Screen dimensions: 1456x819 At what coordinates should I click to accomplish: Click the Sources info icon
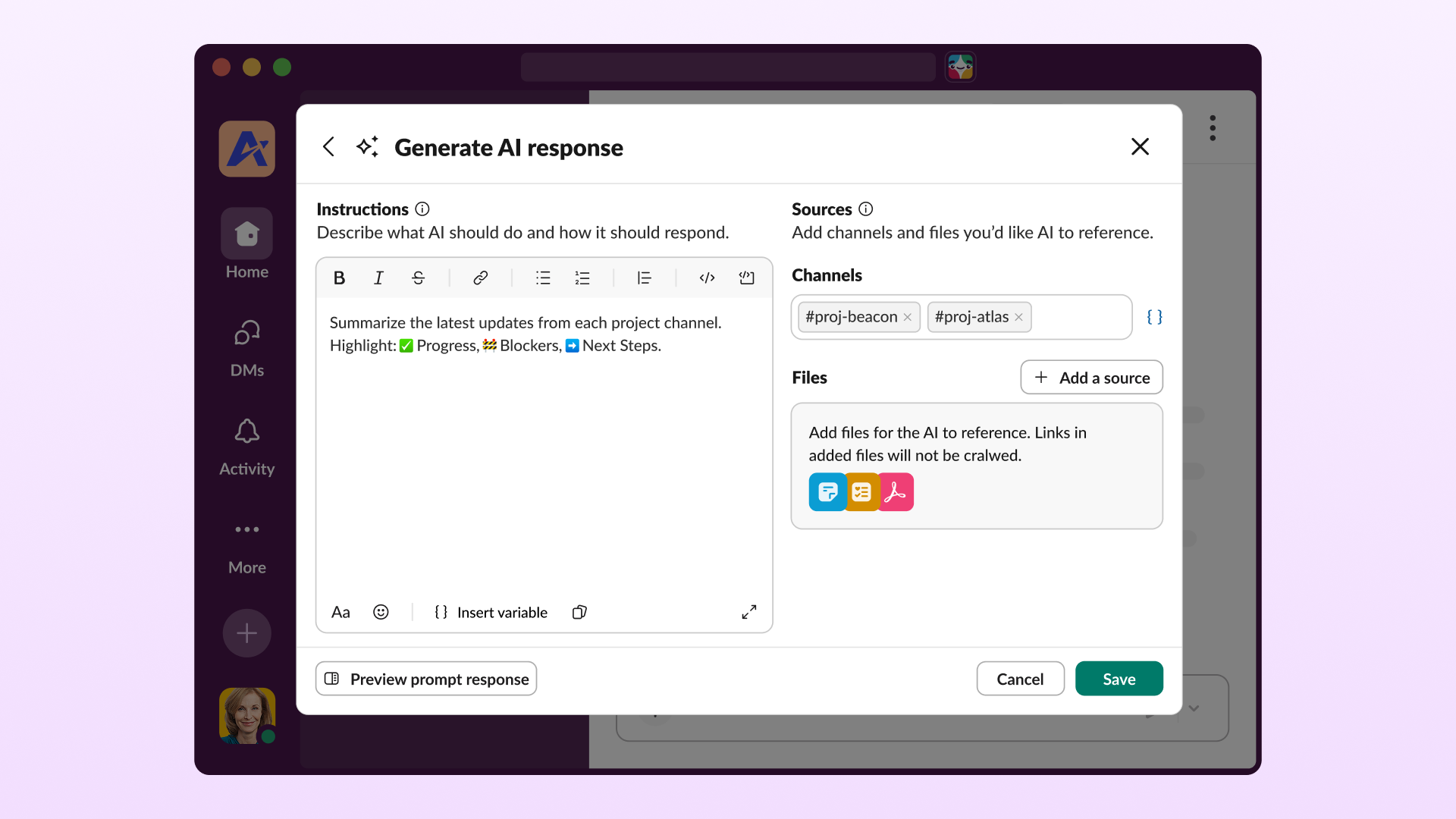click(x=865, y=209)
